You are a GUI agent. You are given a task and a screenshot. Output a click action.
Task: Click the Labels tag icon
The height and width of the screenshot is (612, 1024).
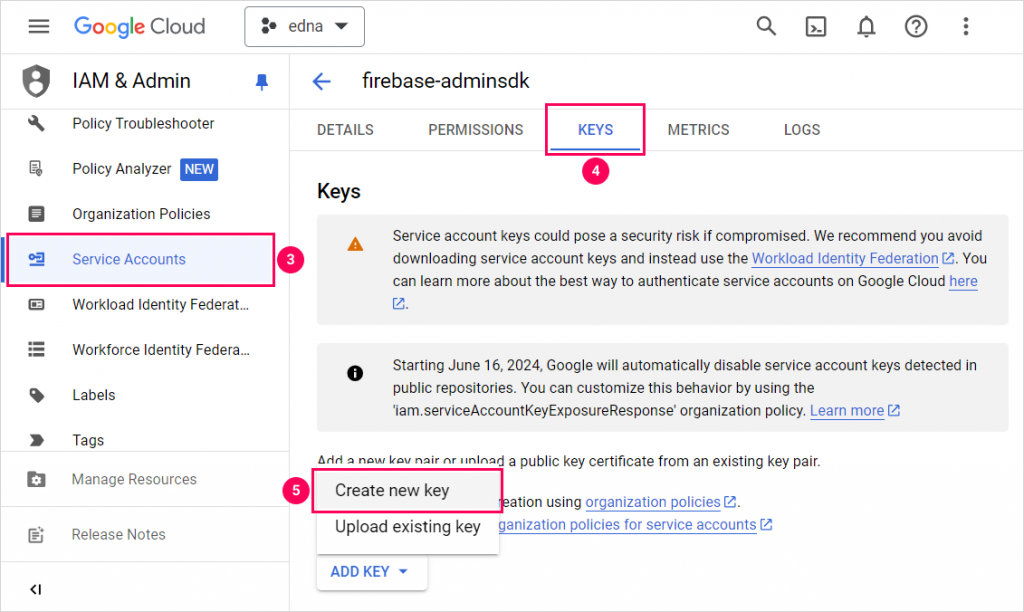(37, 395)
